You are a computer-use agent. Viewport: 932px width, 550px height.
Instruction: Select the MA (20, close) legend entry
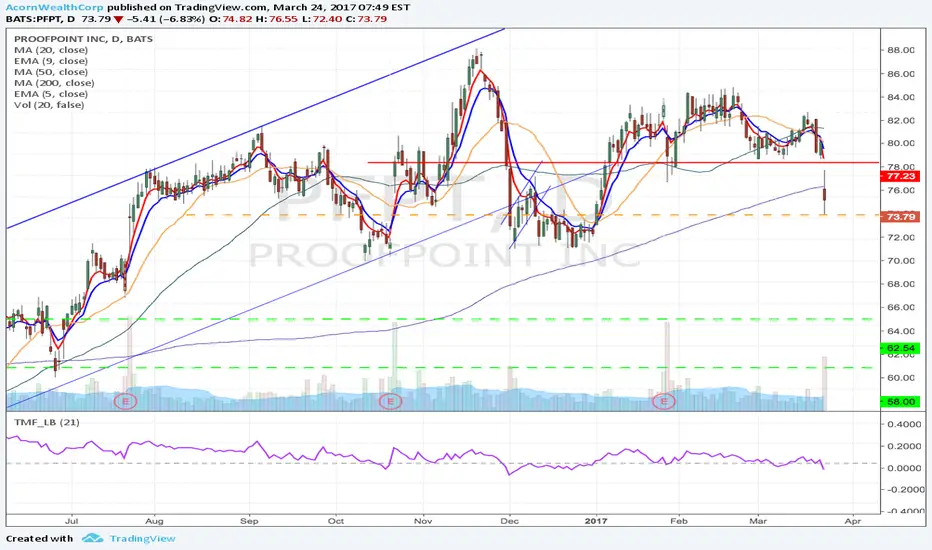click(x=51, y=50)
